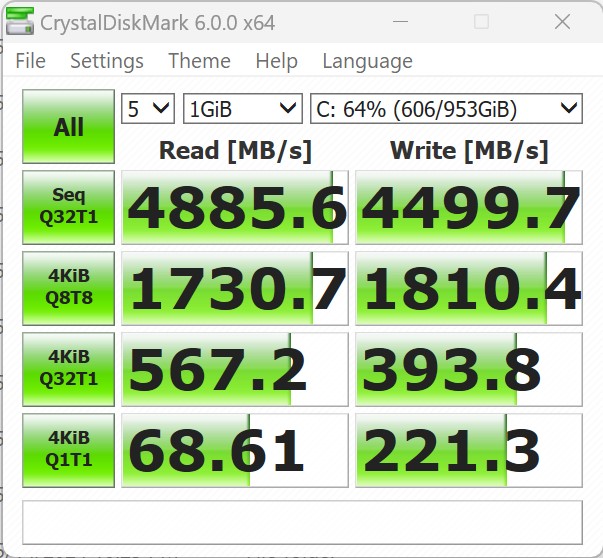
Task: Minimize the CrystalDiskMark window
Action: pyautogui.click(x=400, y=22)
